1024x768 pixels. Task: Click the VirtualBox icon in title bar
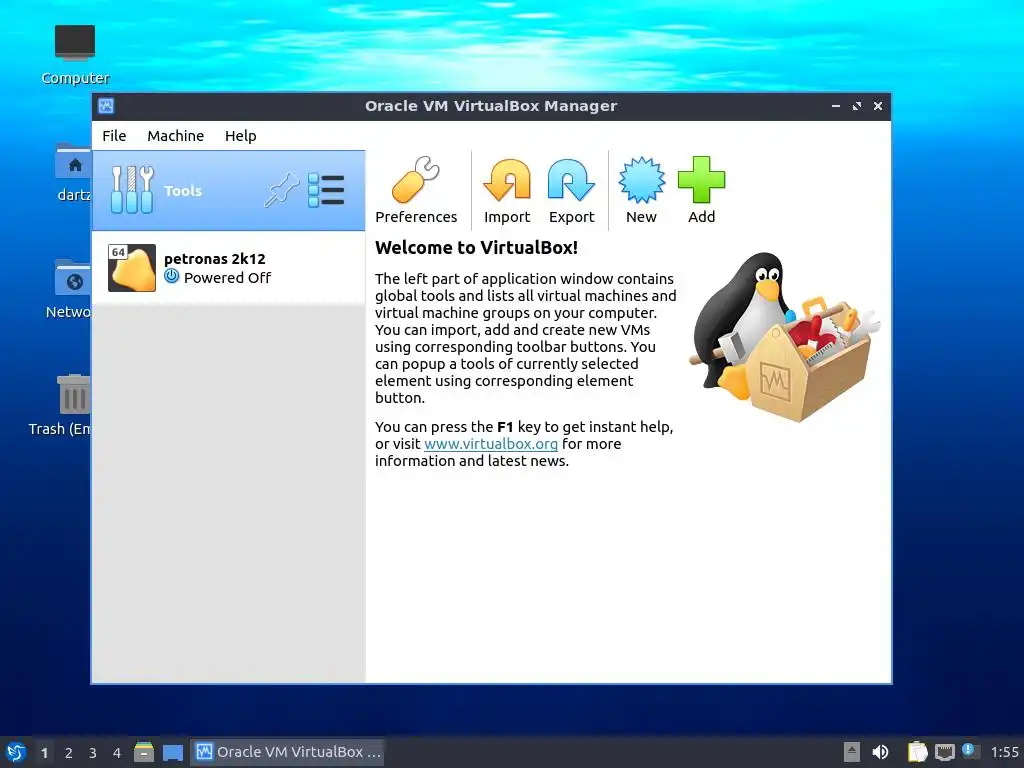pos(106,106)
